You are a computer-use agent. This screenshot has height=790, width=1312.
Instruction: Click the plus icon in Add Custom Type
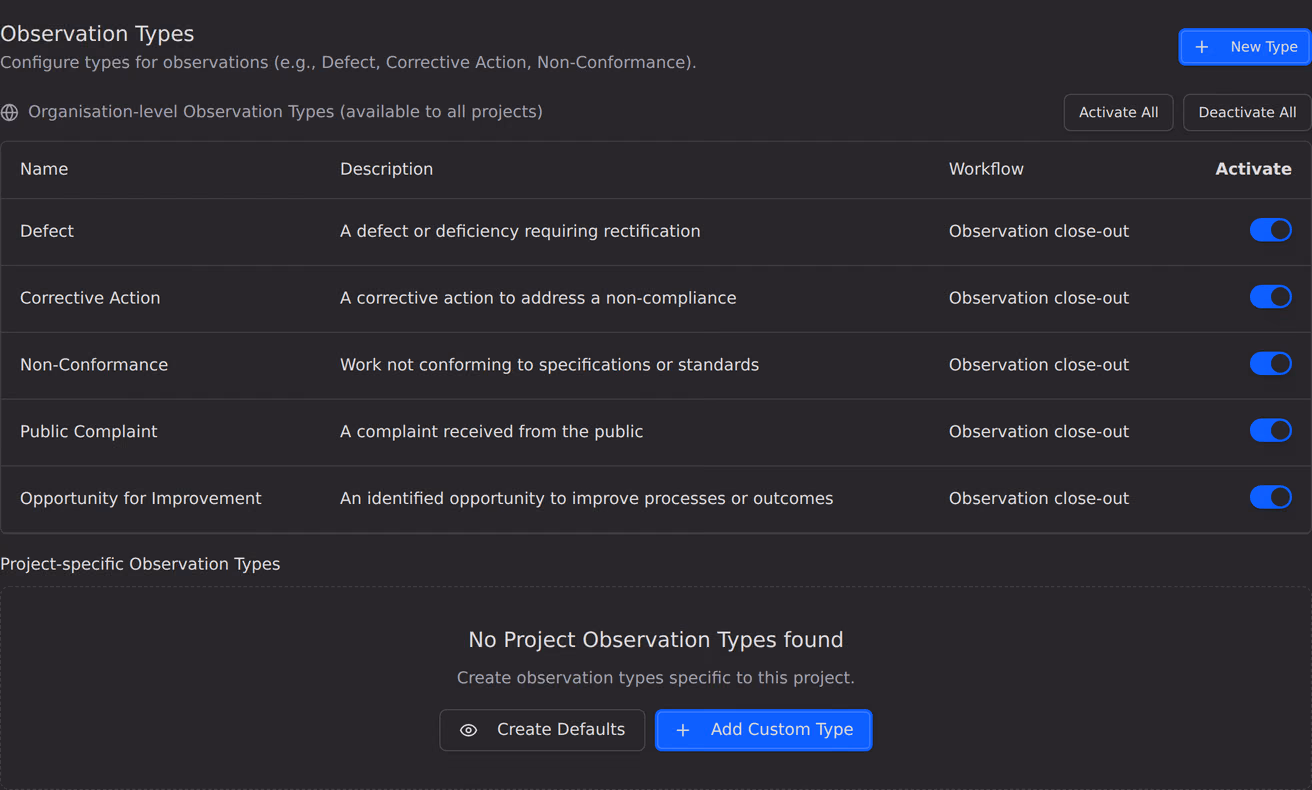point(683,730)
